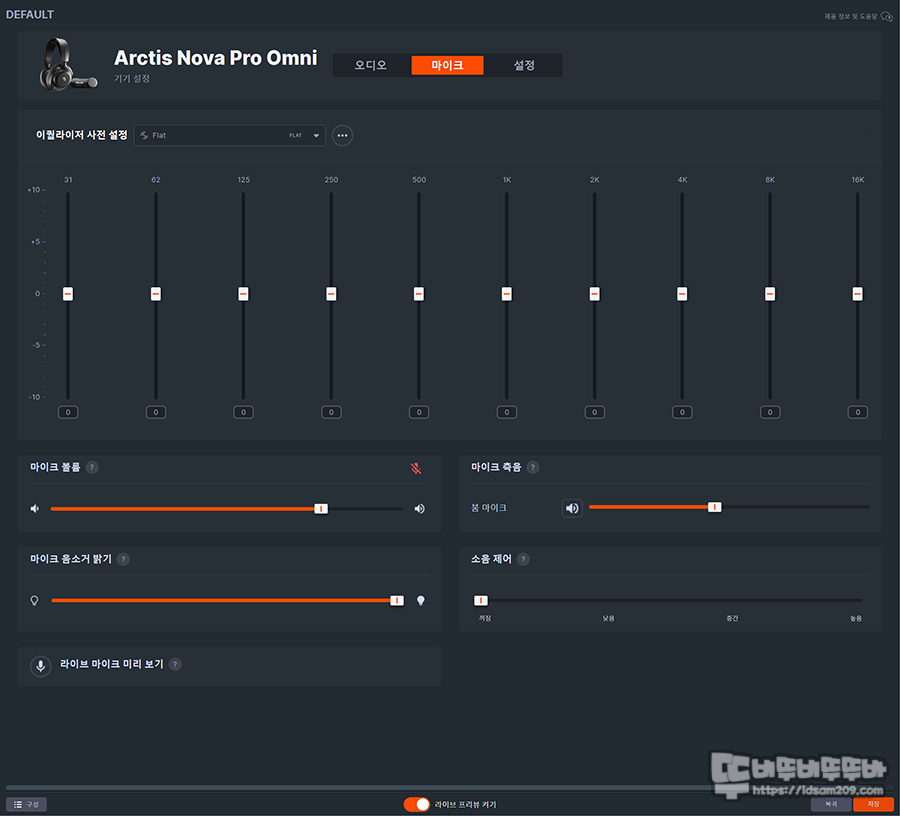Open the Flat equalizer preset dropdown
Screen dimensions: 900x816
pos(230,135)
